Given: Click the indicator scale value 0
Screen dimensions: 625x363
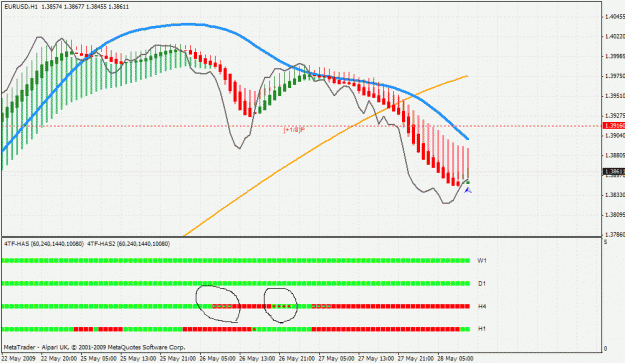Looking at the screenshot, I should (x=605, y=349).
